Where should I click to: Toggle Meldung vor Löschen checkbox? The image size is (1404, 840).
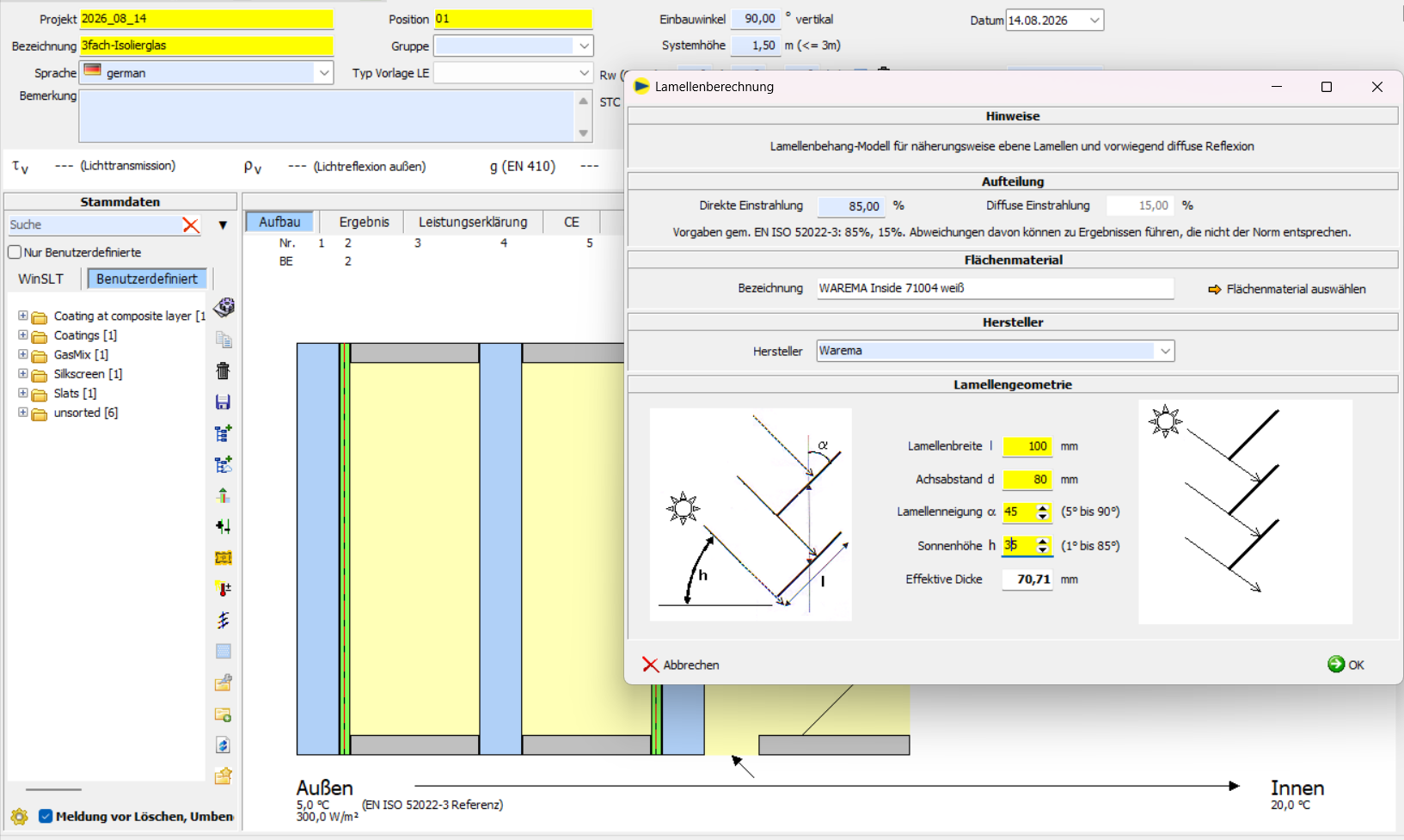(x=46, y=816)
